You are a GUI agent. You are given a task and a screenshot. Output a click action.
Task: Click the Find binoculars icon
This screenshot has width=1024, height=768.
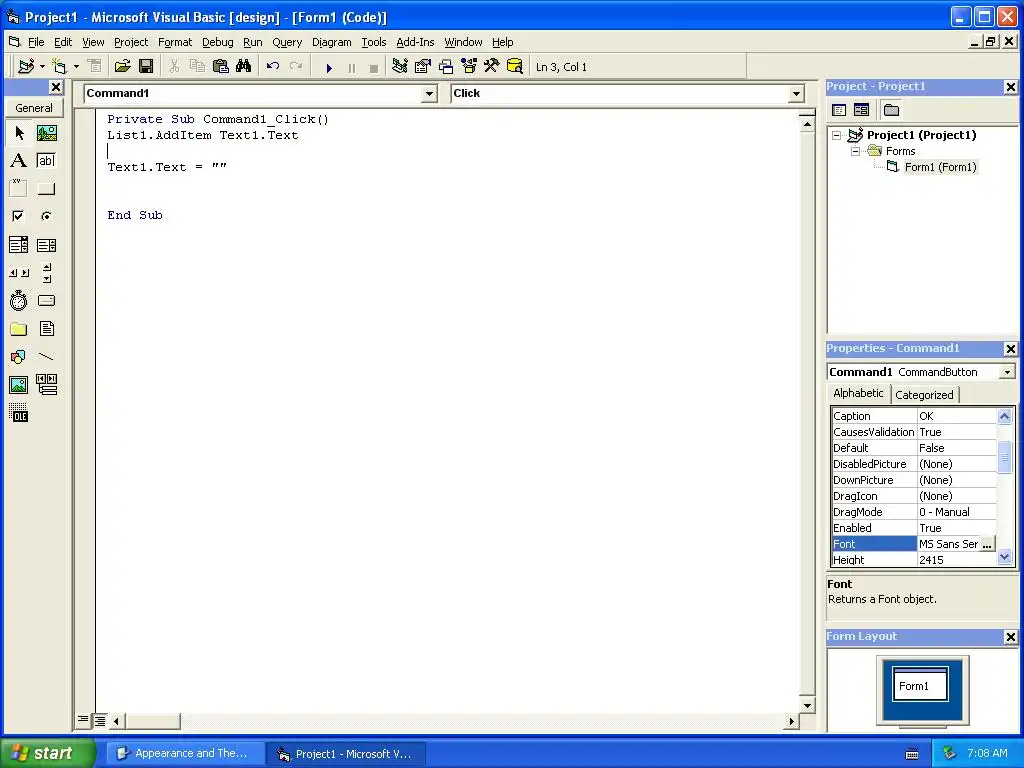(244, 67)
